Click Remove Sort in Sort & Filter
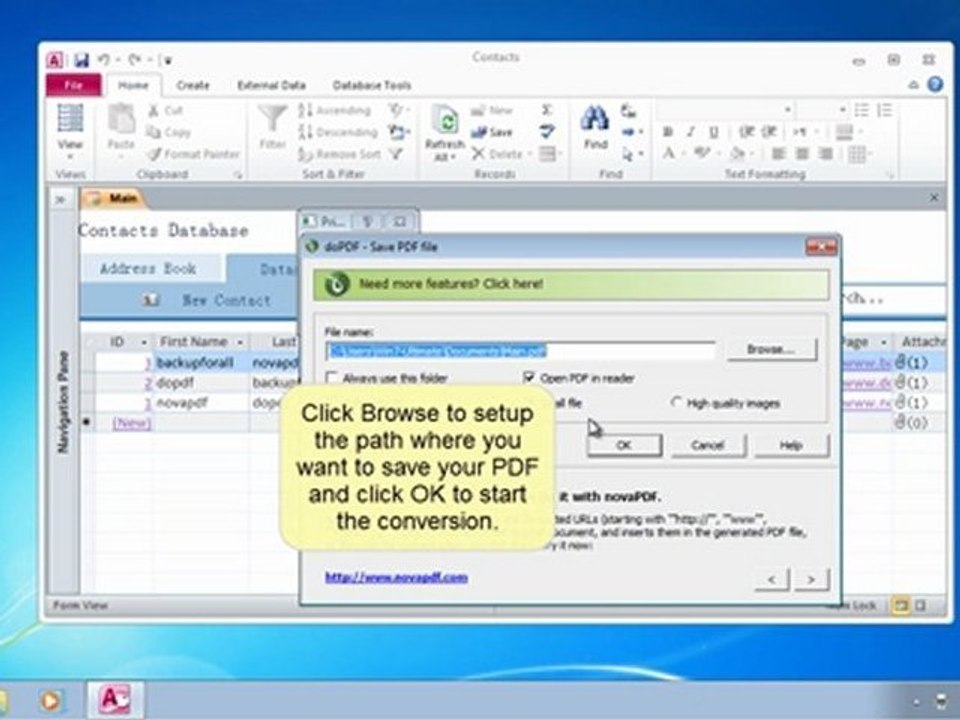Screen dimensions: 960x720 [340, 154]
